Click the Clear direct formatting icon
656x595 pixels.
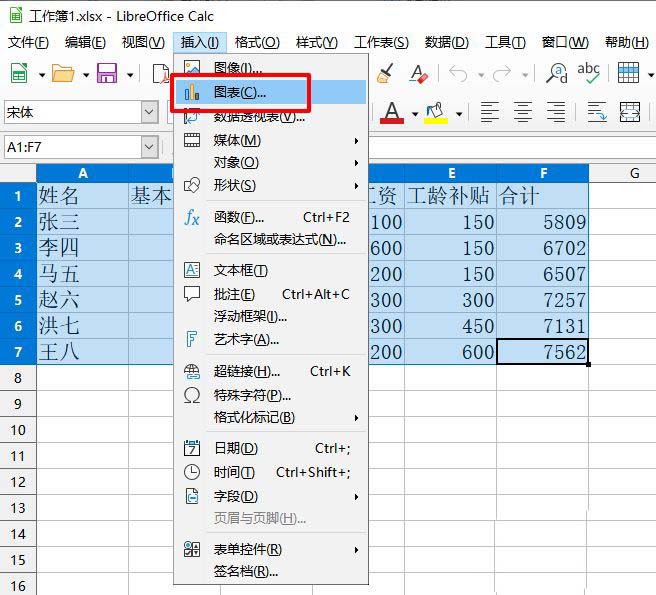[x=419, y=74]
